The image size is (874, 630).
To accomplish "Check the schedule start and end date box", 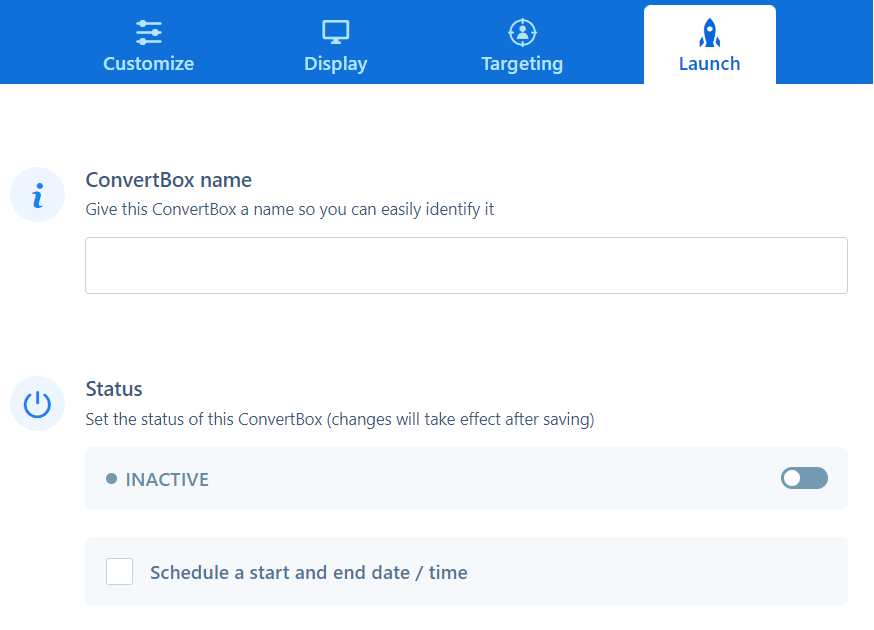I will [119, 571].
